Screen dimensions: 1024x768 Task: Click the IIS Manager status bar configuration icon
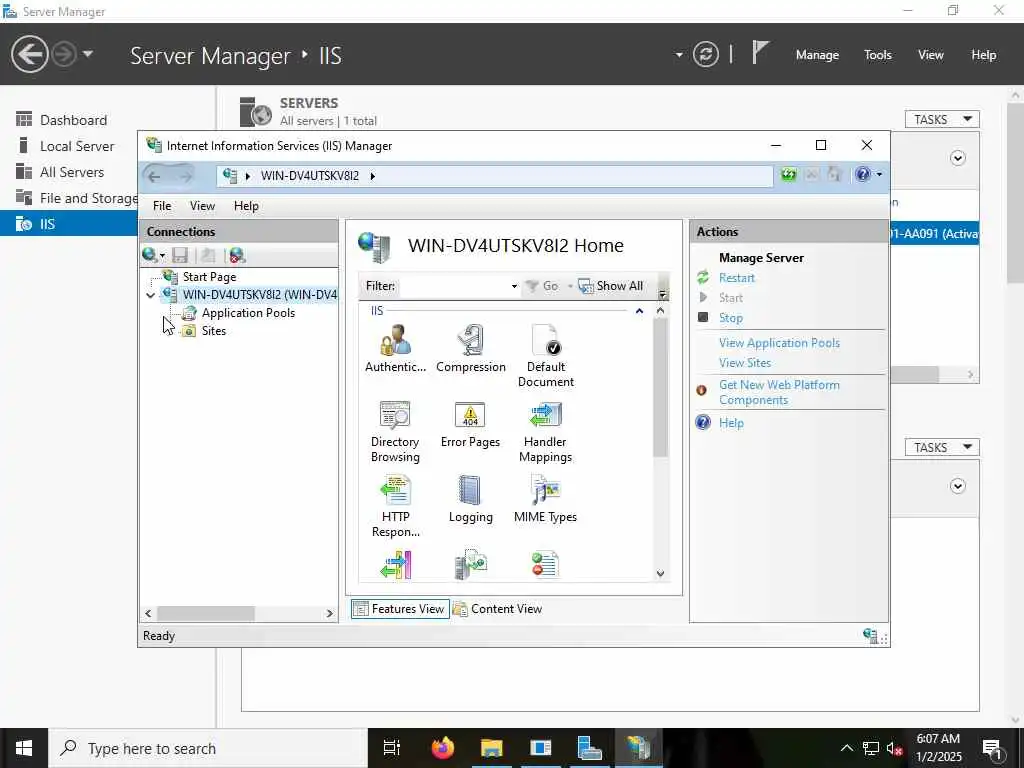coord(871,635)
